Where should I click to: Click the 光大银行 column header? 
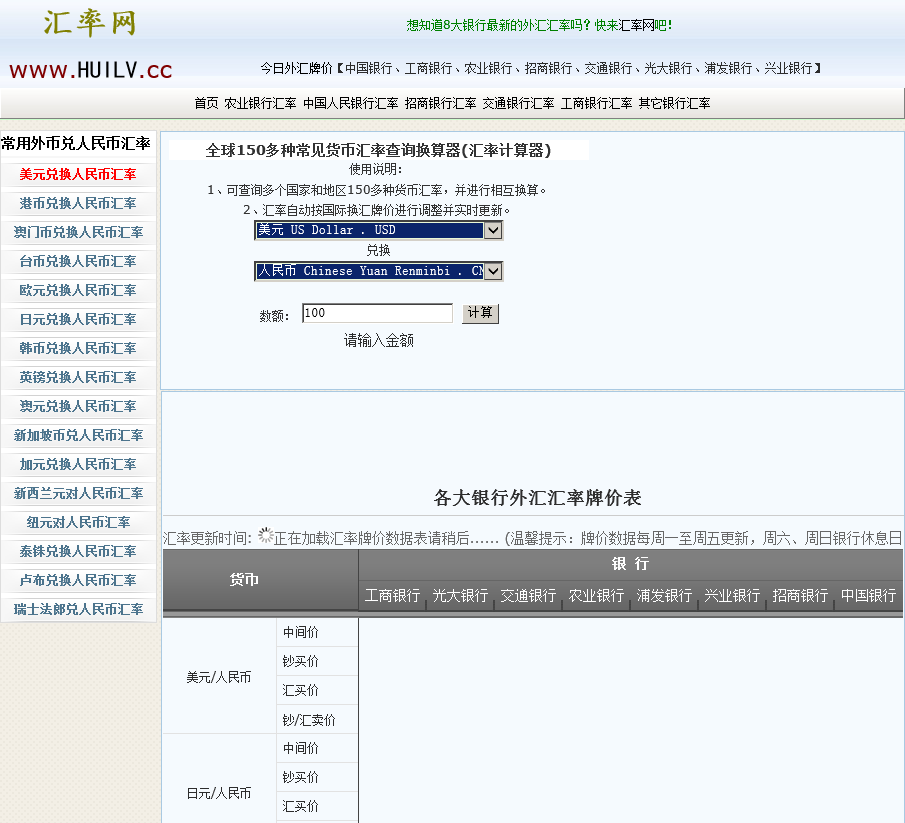tap(460, 596)
